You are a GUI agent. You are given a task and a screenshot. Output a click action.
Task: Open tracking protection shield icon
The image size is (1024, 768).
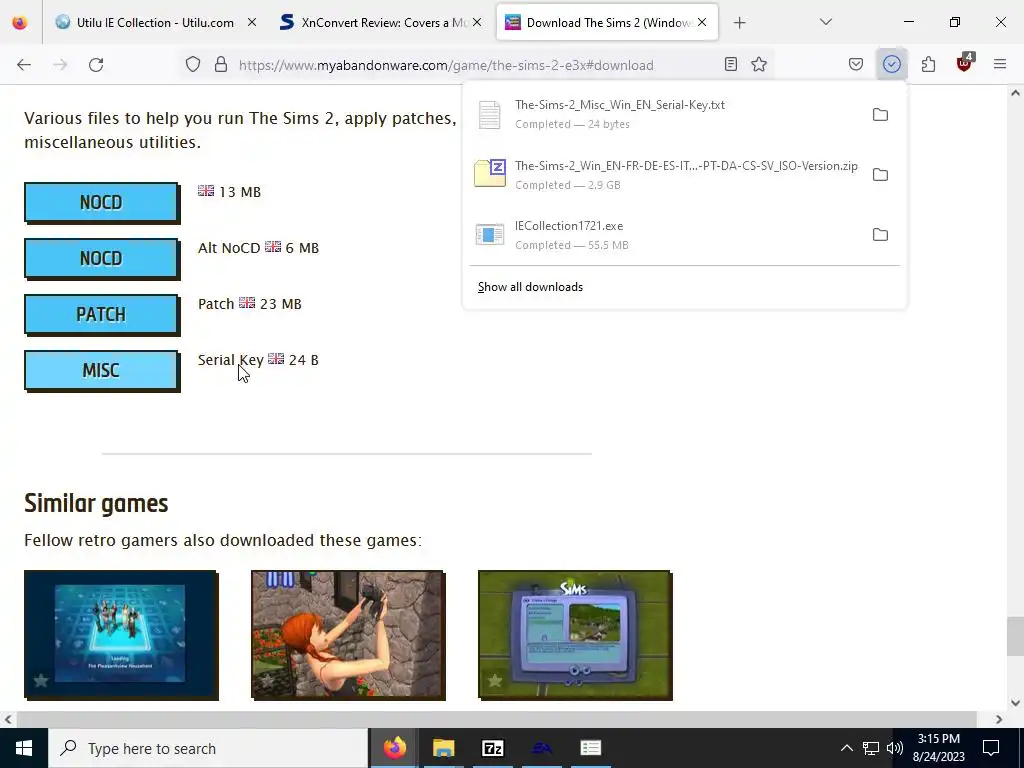point(193,65)
